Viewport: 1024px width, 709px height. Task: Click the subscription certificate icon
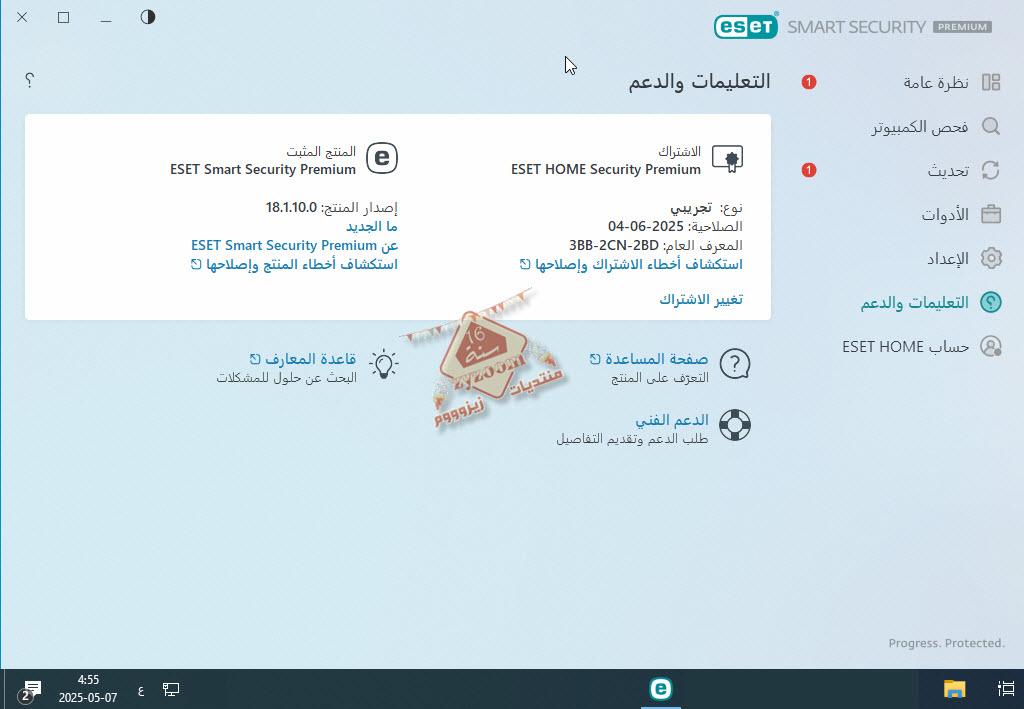point(728,159)
